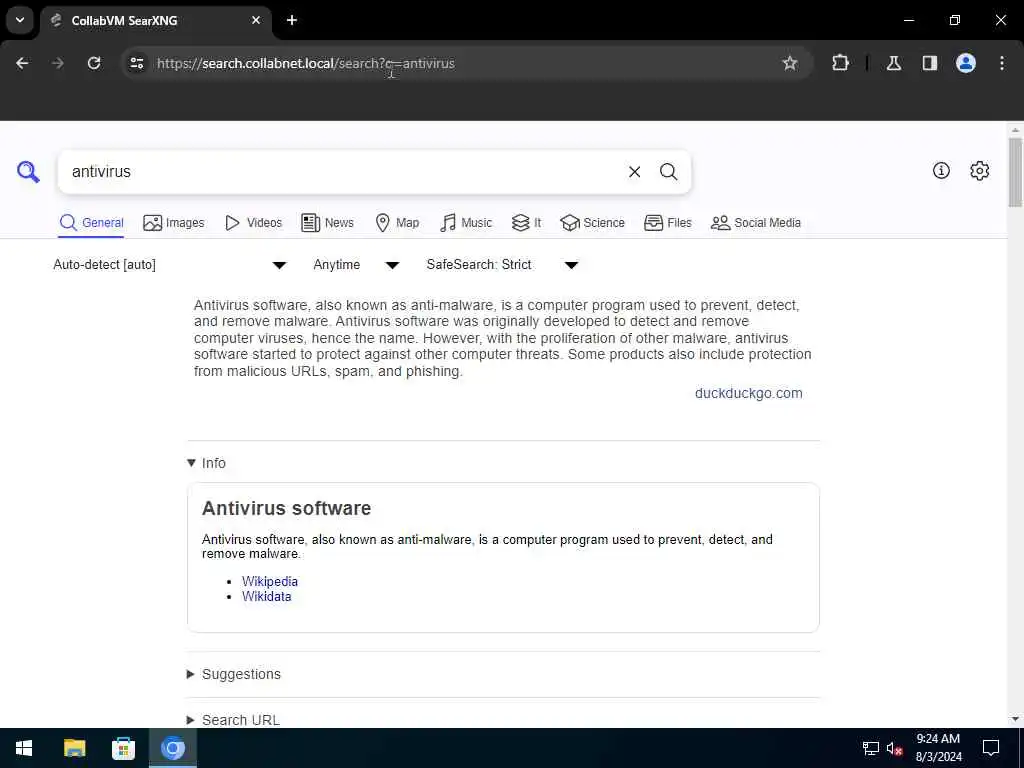The height and width of the screenshot is (768, 1024).
Task: Switch to the Images tab
Action: coord(174,223)
